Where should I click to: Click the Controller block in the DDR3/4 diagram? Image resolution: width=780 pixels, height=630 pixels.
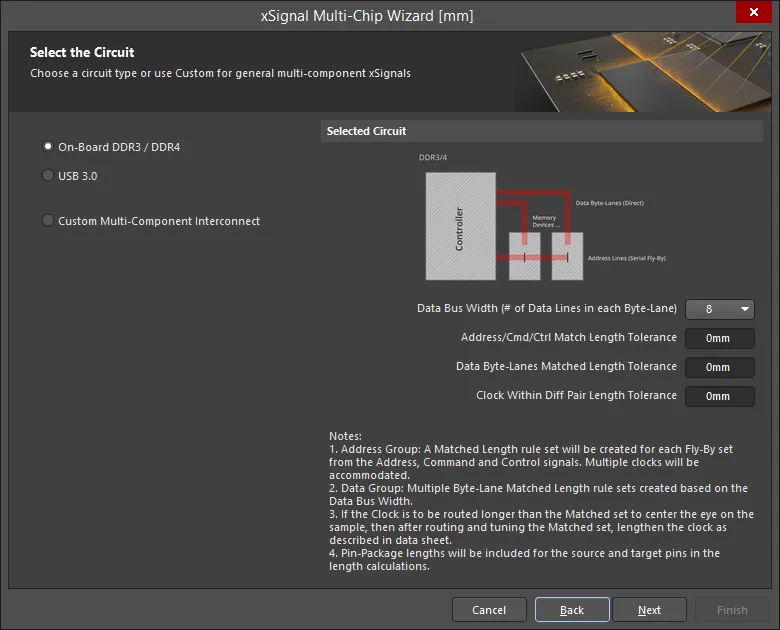tap(461, 226)
